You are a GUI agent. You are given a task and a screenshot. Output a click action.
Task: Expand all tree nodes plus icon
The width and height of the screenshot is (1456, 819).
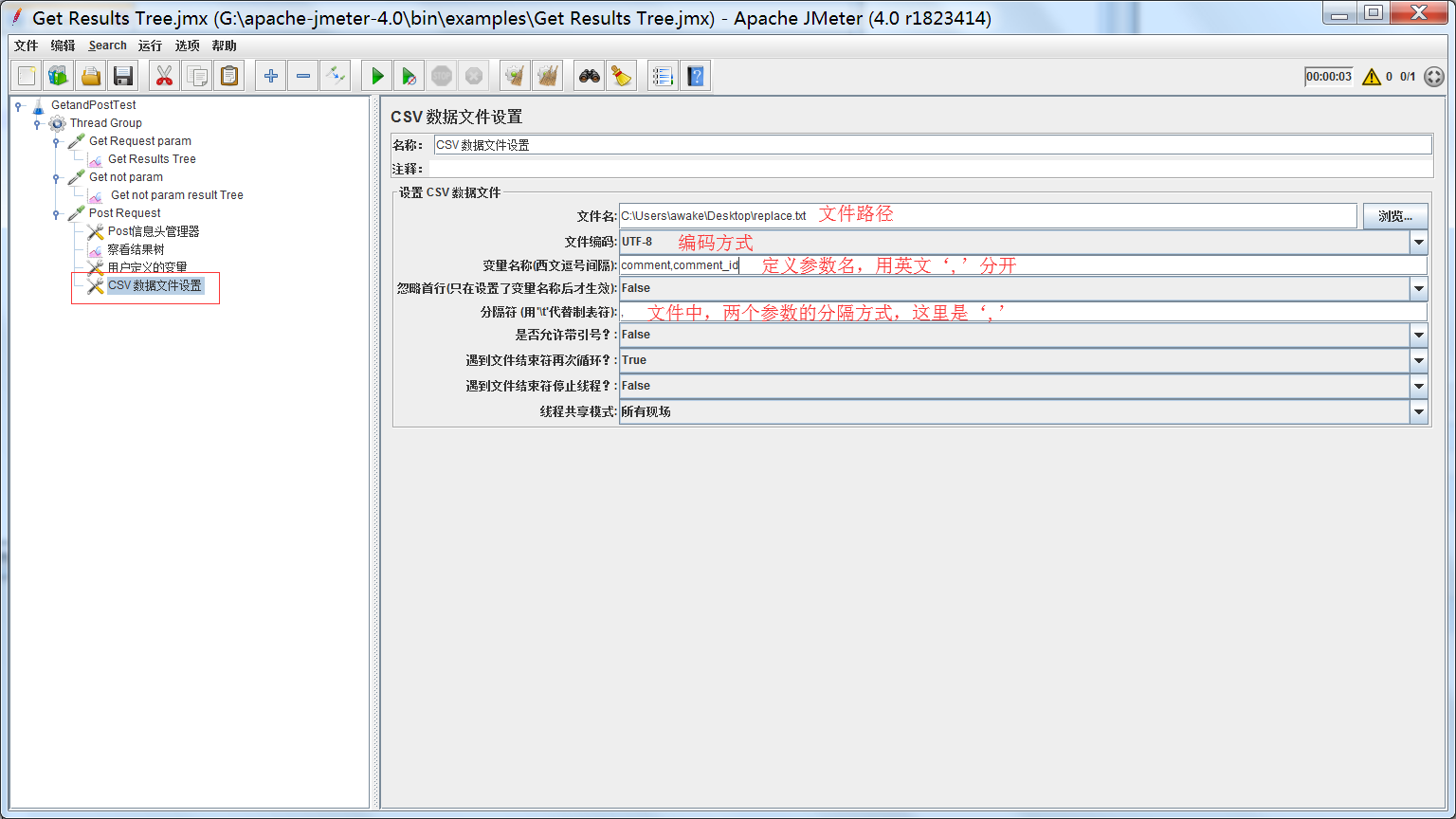271,76
